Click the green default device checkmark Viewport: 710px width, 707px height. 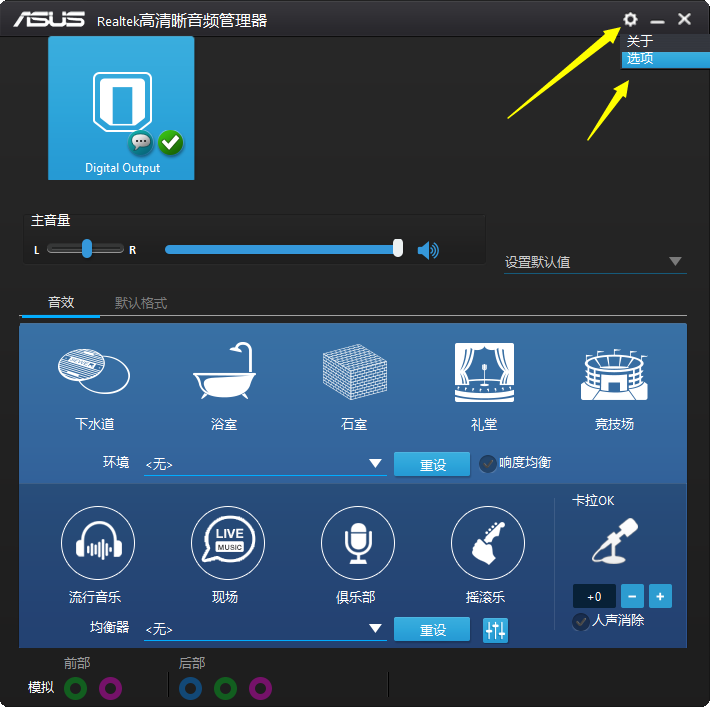coord(171,143)
